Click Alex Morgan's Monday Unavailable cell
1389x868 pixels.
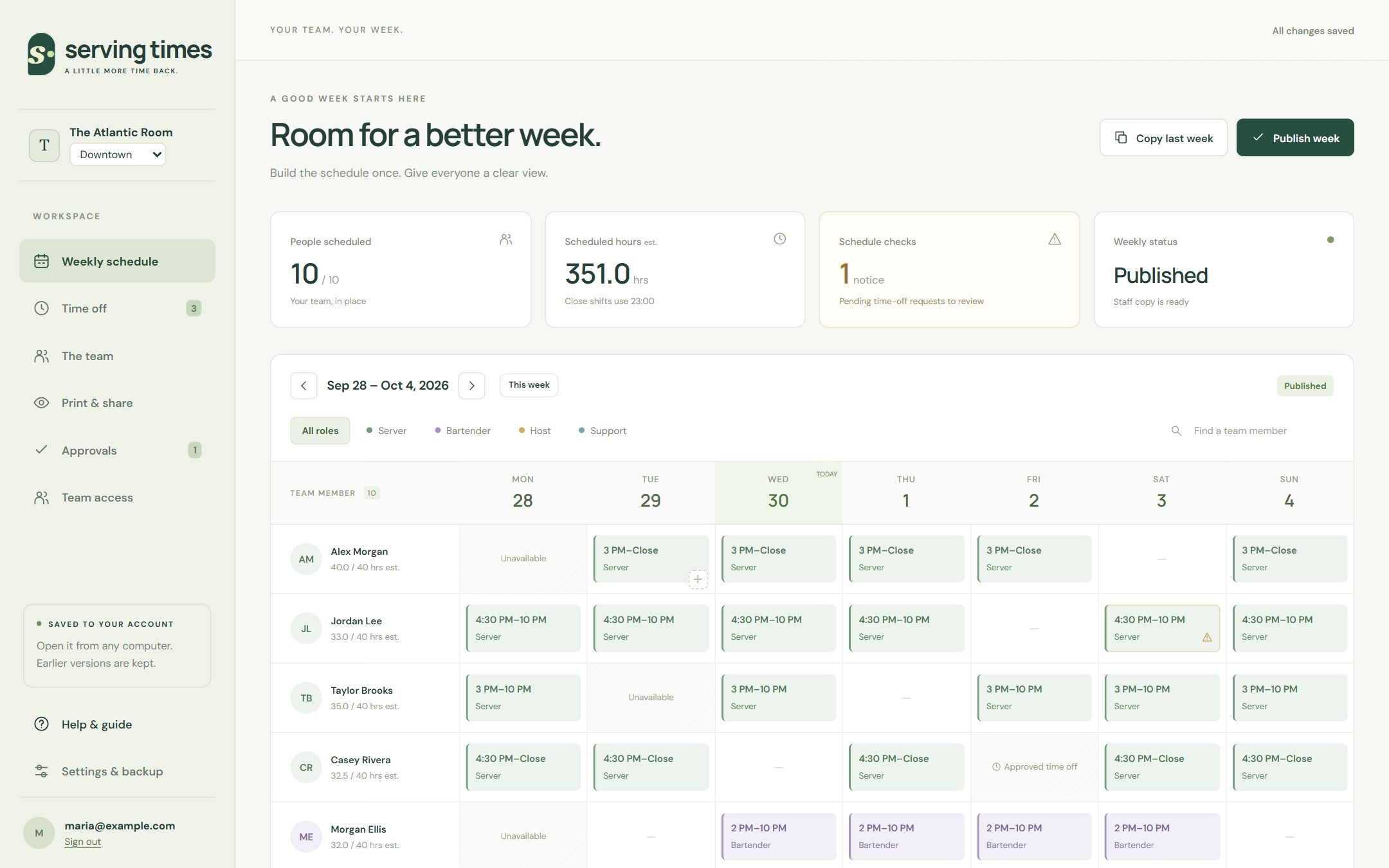(523, 559)
